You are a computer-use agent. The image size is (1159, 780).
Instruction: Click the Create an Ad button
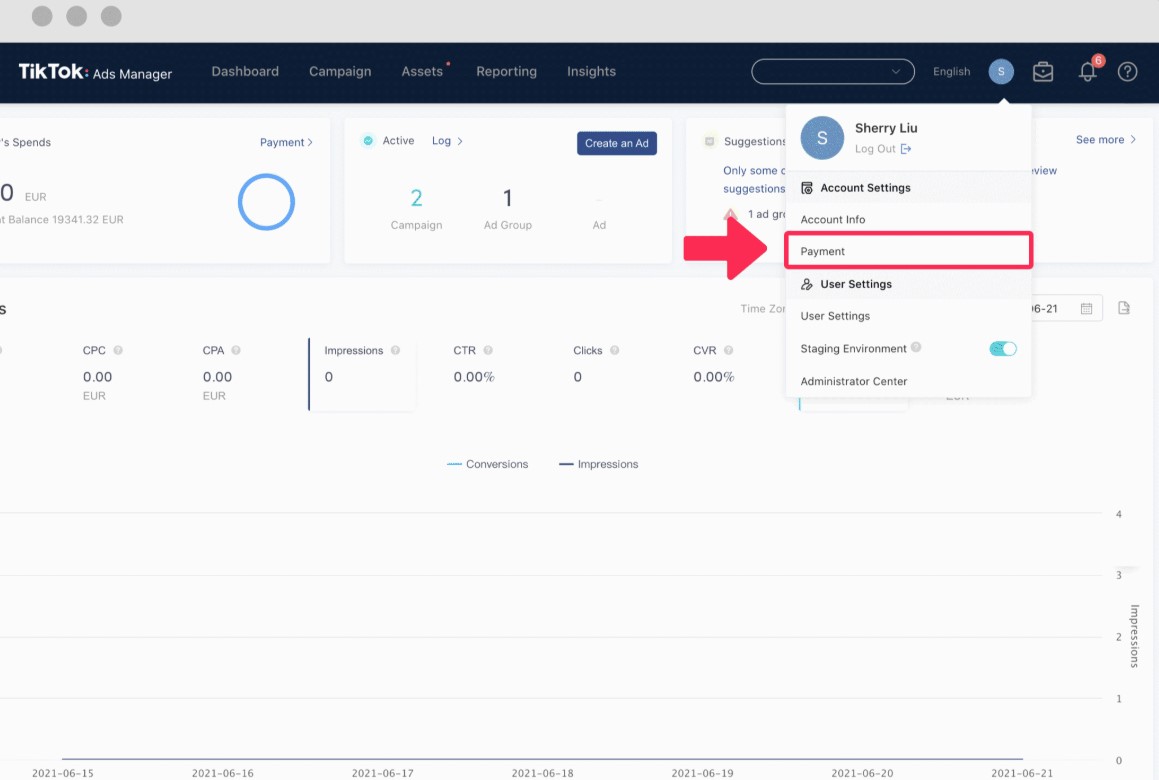(x=616, y=143)
